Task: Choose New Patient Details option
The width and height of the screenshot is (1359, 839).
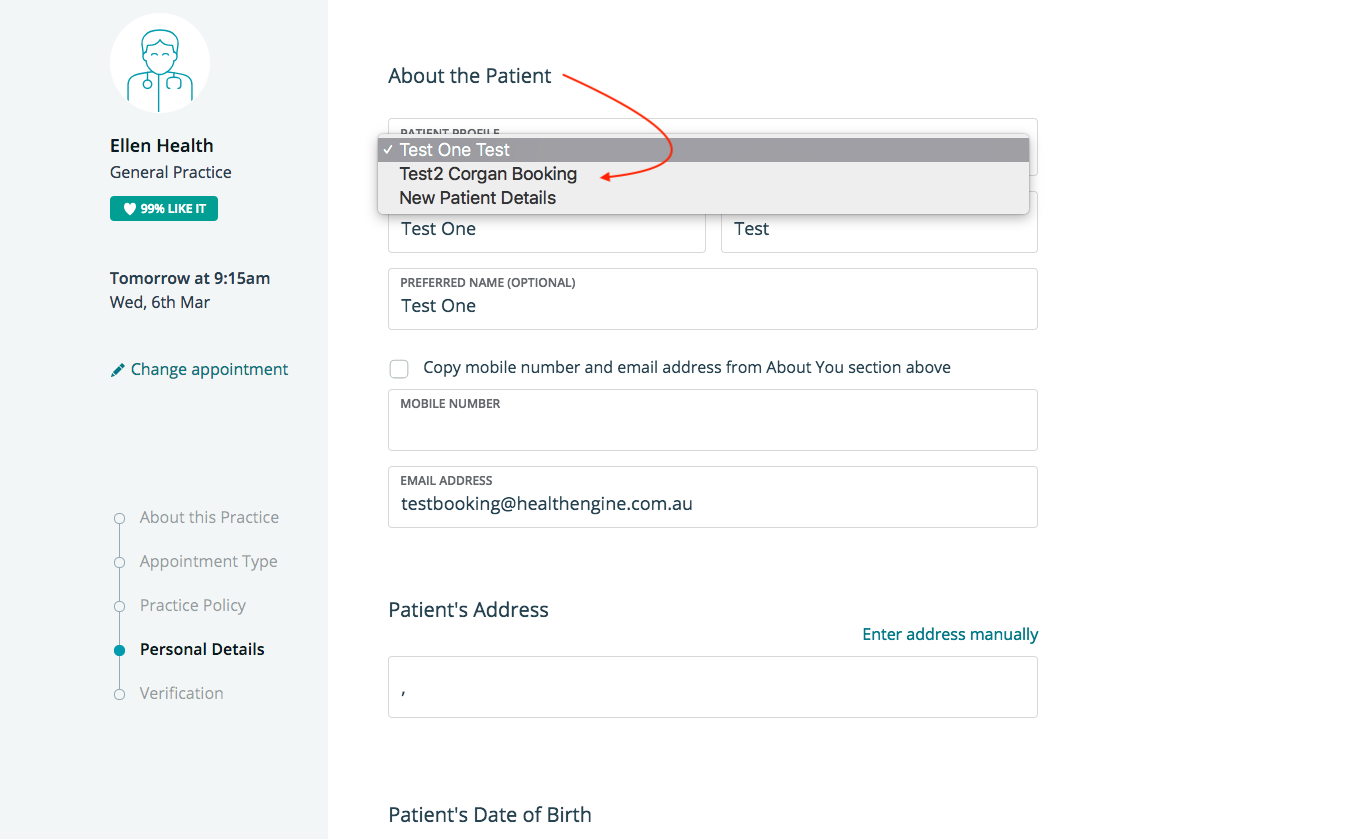Action: [477, 198]
